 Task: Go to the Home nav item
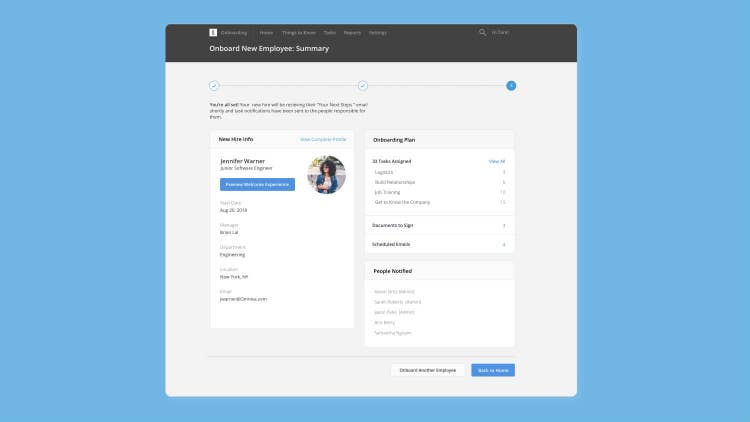click(x=266, y=33)
